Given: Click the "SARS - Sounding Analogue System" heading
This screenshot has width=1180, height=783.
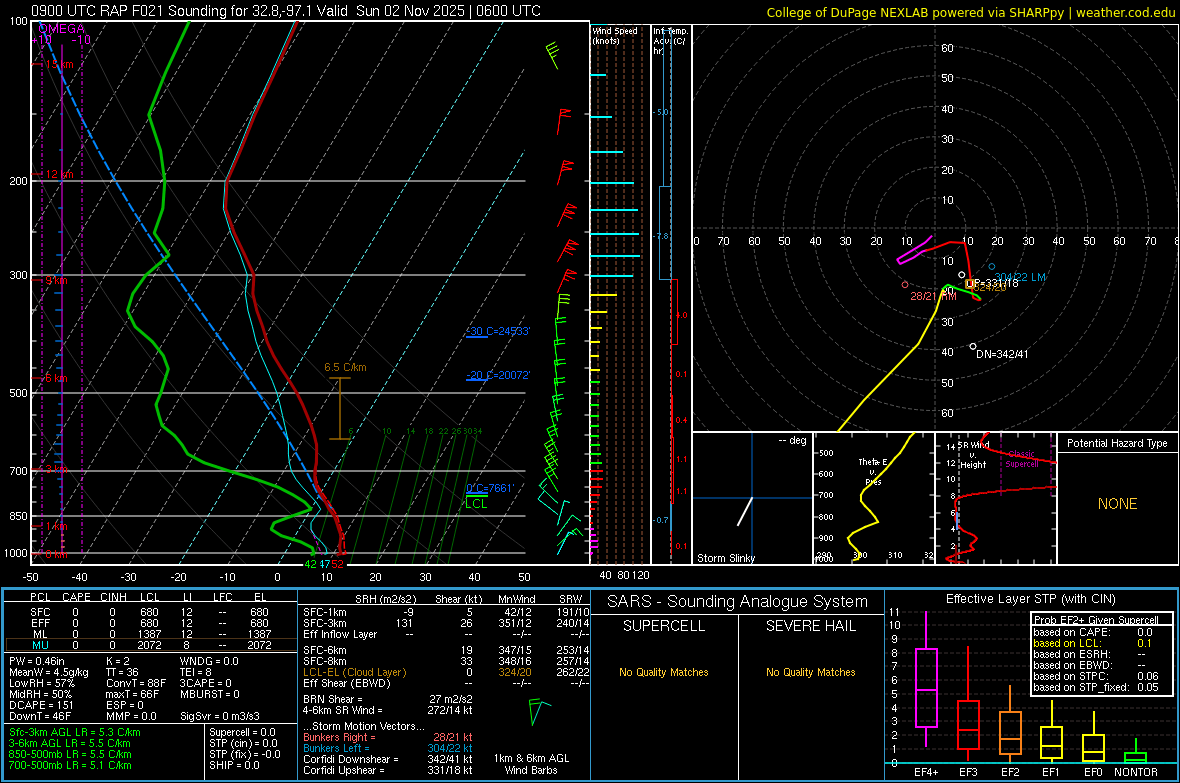Looking at the screenshot, I should [738, 602].
